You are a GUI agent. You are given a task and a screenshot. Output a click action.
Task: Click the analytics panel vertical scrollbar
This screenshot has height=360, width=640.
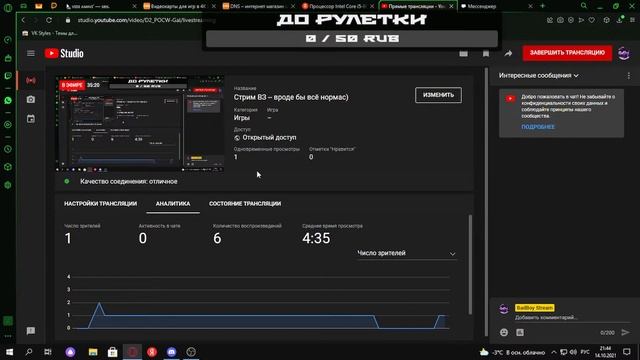[470, 265]
